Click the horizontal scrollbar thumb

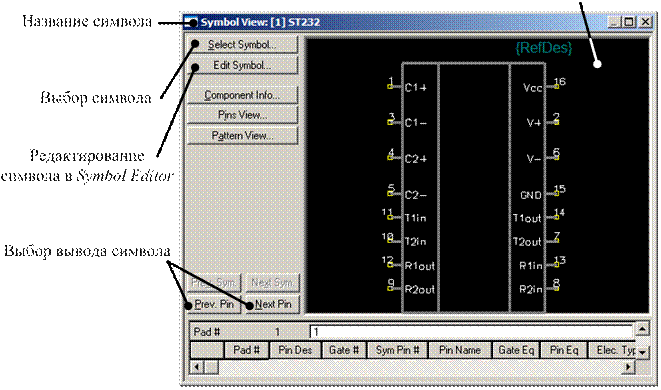211,367
